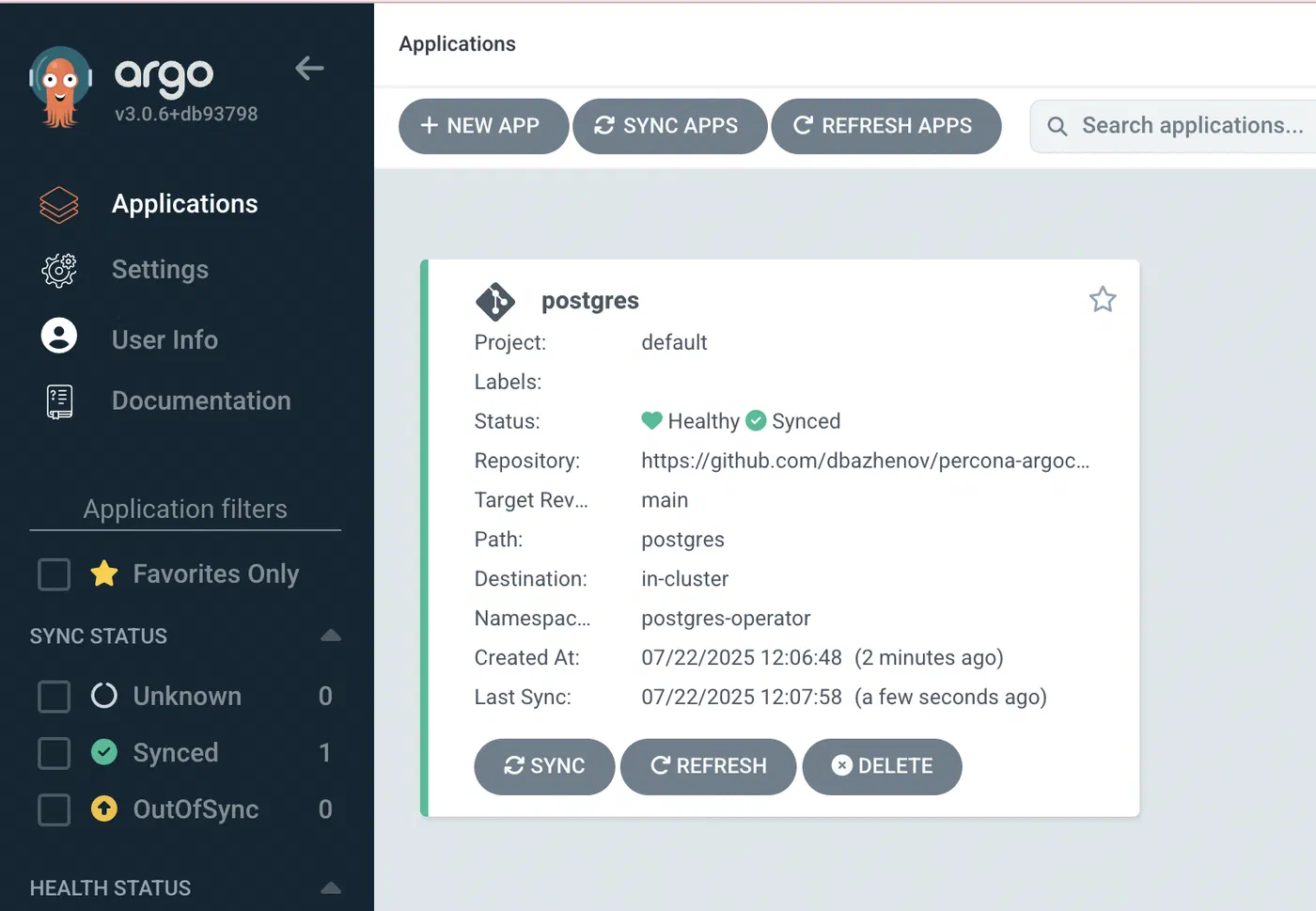Click the main target revision value

[665, 500]
